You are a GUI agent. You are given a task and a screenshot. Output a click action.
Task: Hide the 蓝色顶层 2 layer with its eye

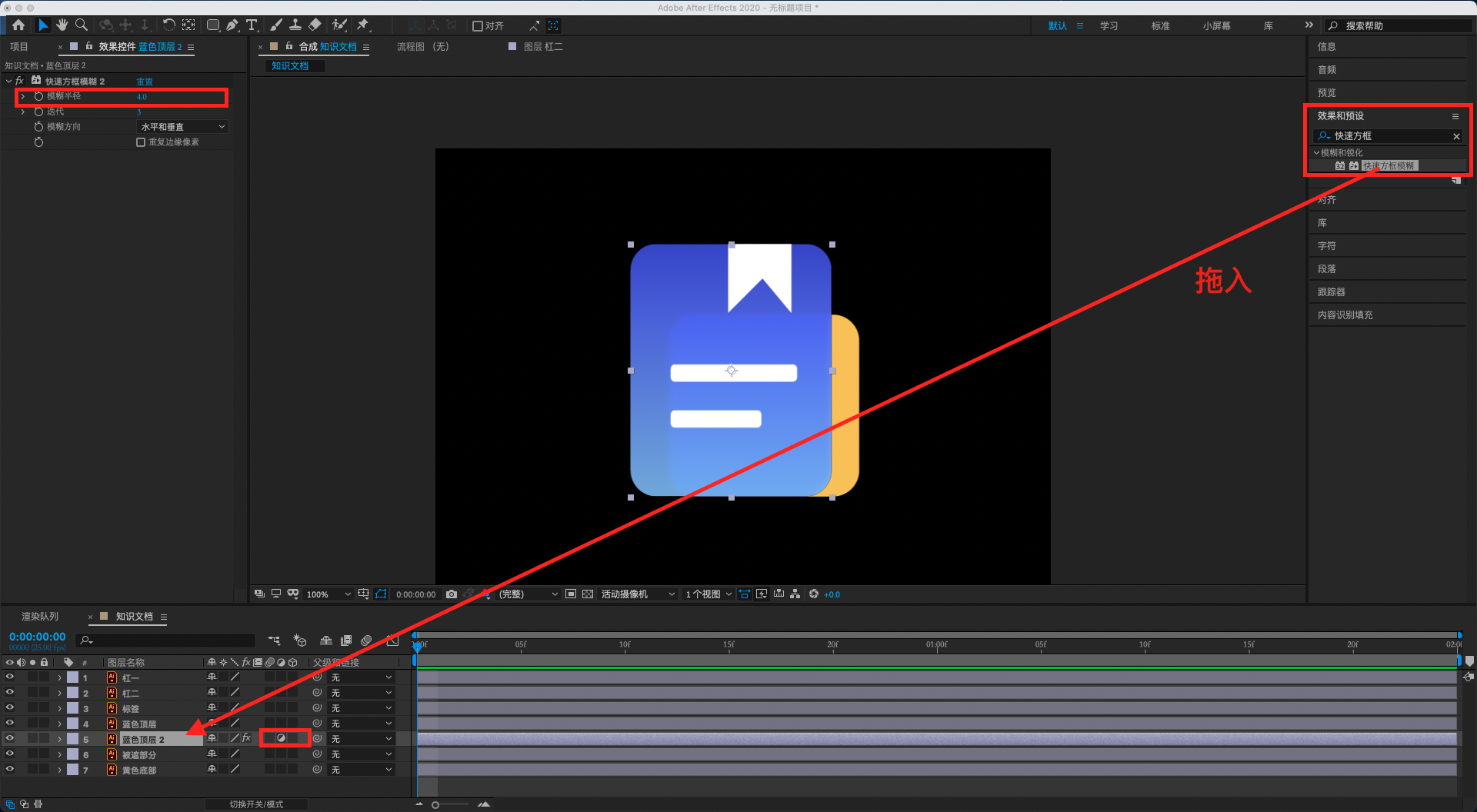pos(10,739)
